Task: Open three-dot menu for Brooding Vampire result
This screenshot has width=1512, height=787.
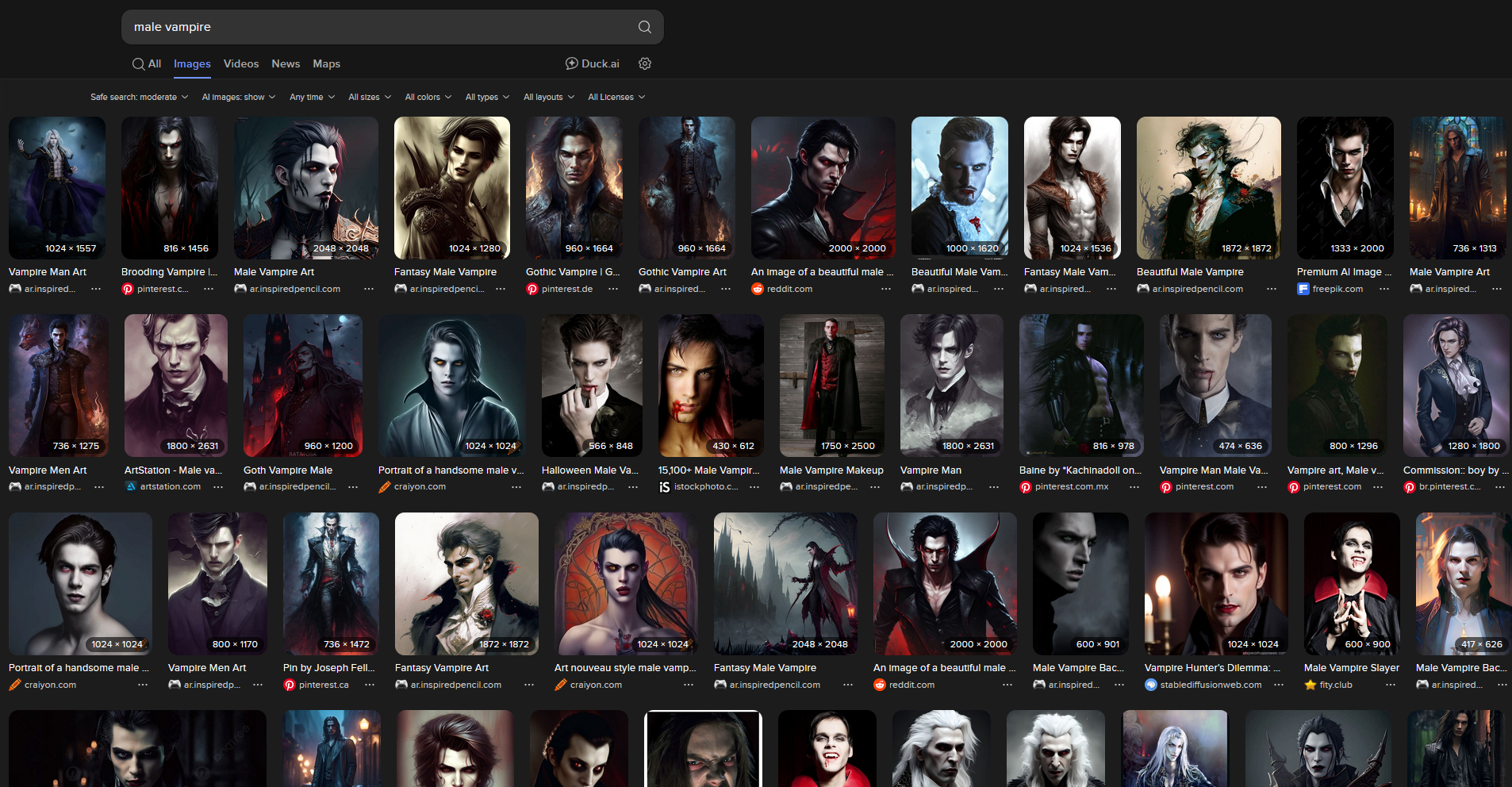Action: (x=209, y=289)
